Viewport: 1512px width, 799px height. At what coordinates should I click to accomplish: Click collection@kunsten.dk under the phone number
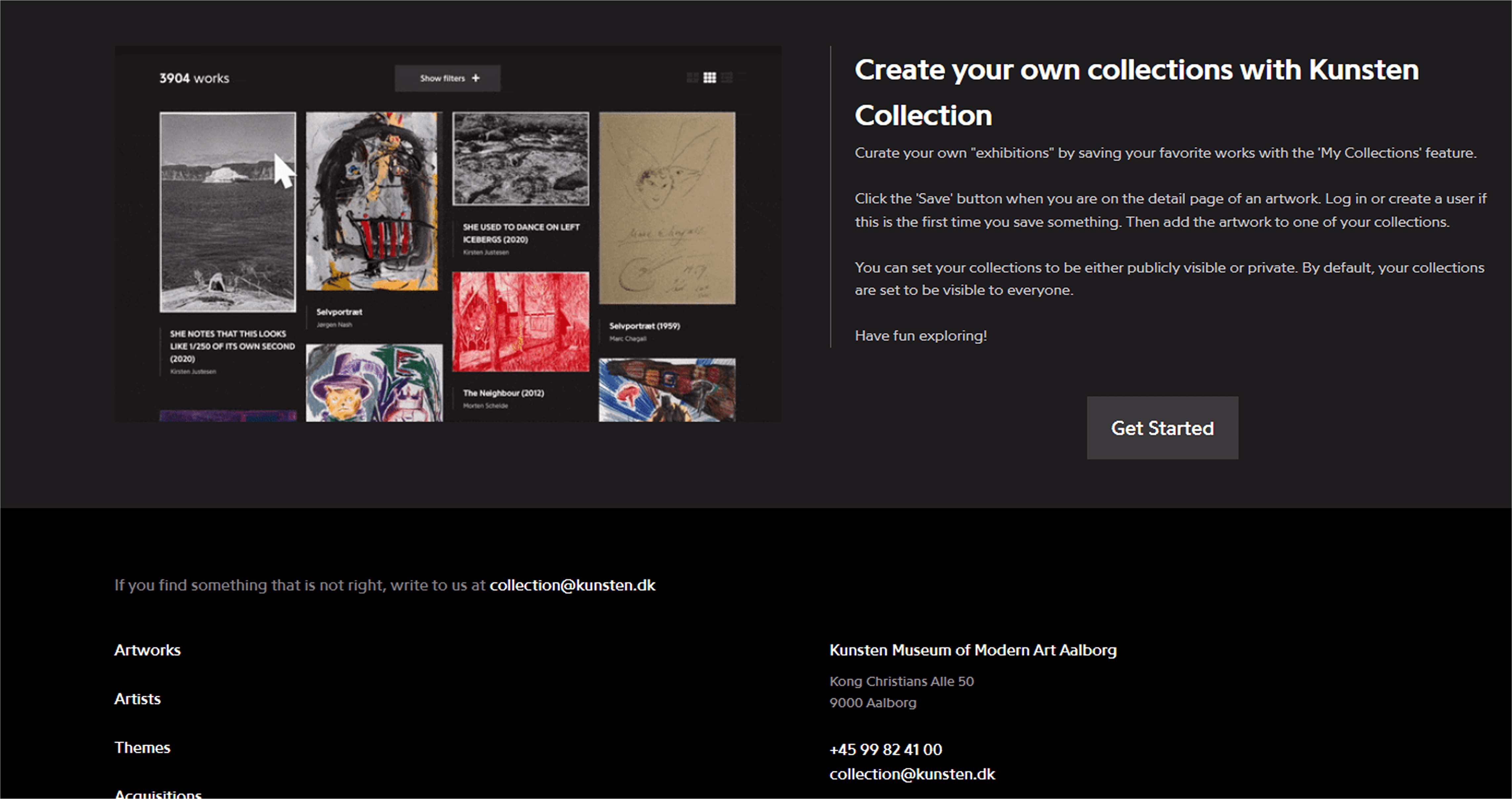click(x=912, y=774)
